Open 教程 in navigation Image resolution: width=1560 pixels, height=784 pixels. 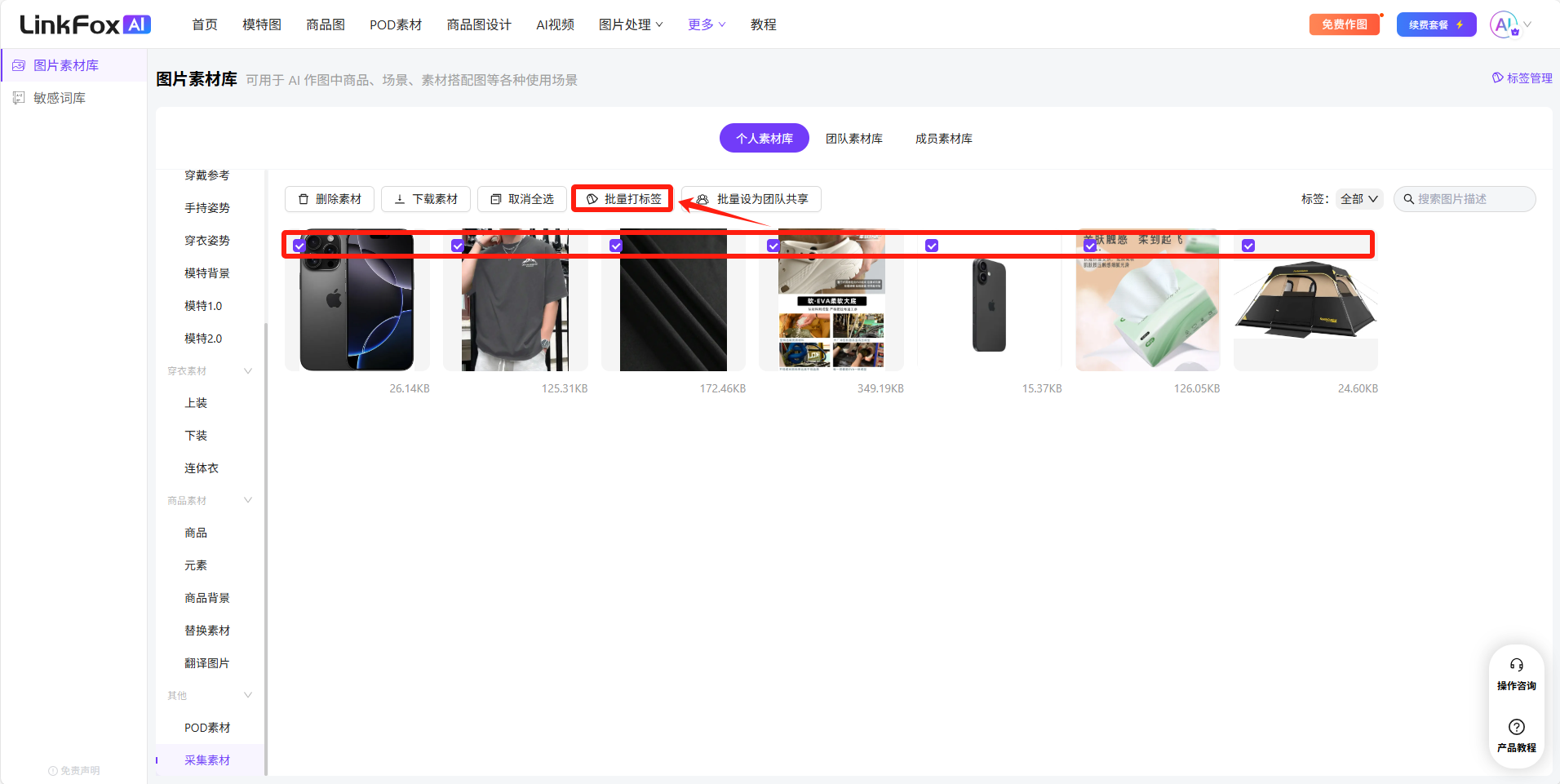(x=764, y=24)
